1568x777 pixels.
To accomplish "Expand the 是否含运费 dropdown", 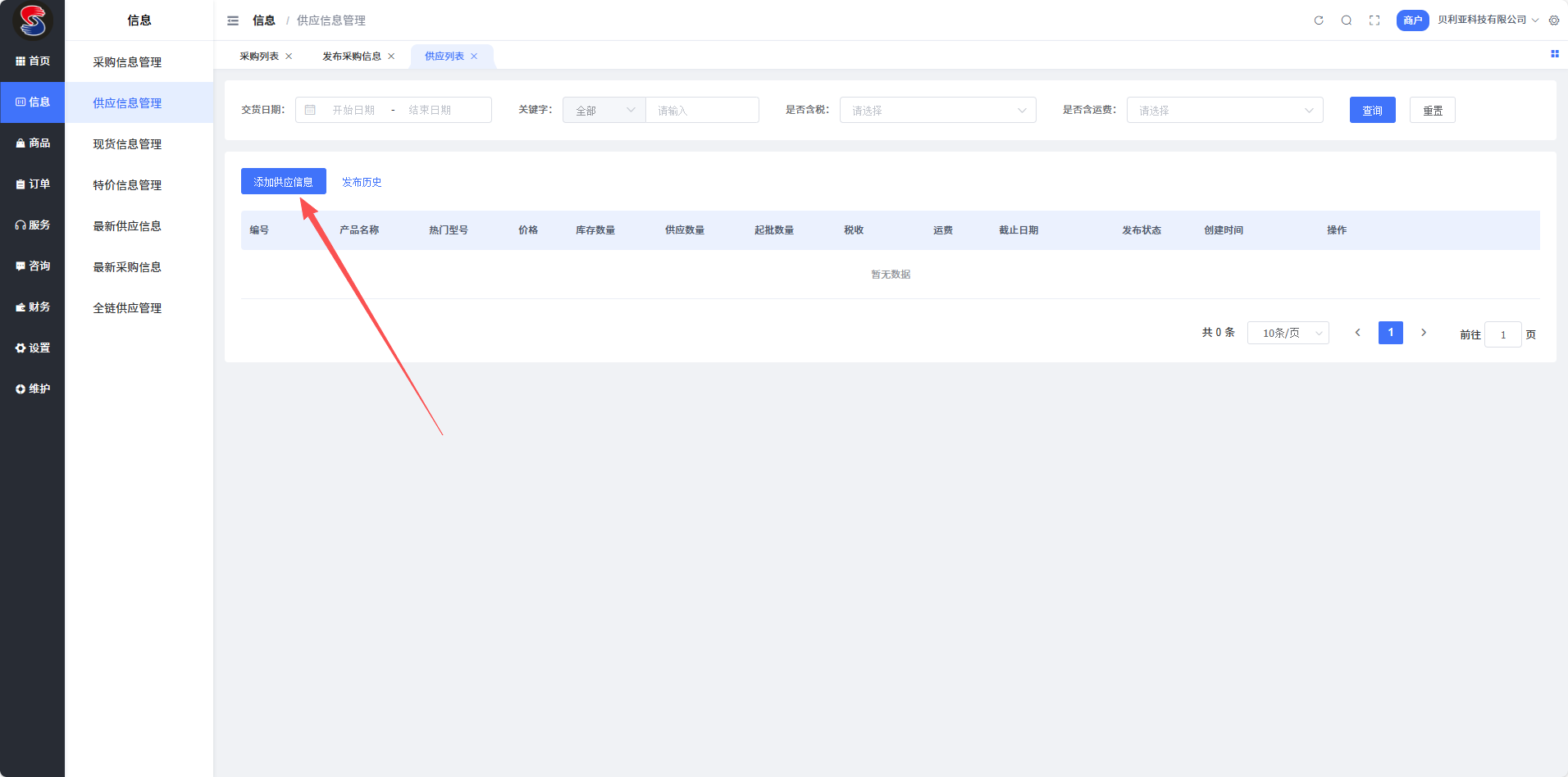I will (1224, 111).
